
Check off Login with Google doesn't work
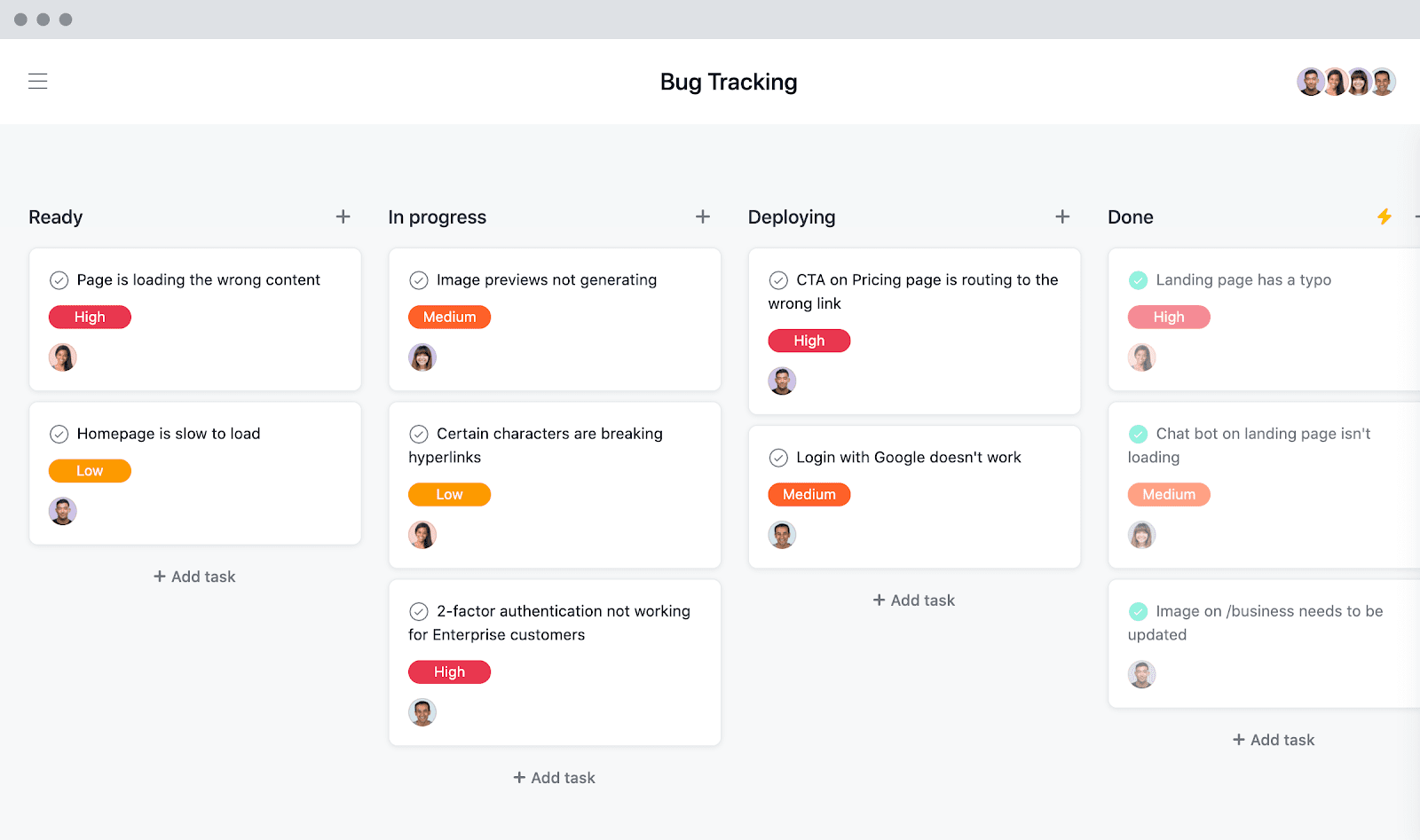point(778,458)
